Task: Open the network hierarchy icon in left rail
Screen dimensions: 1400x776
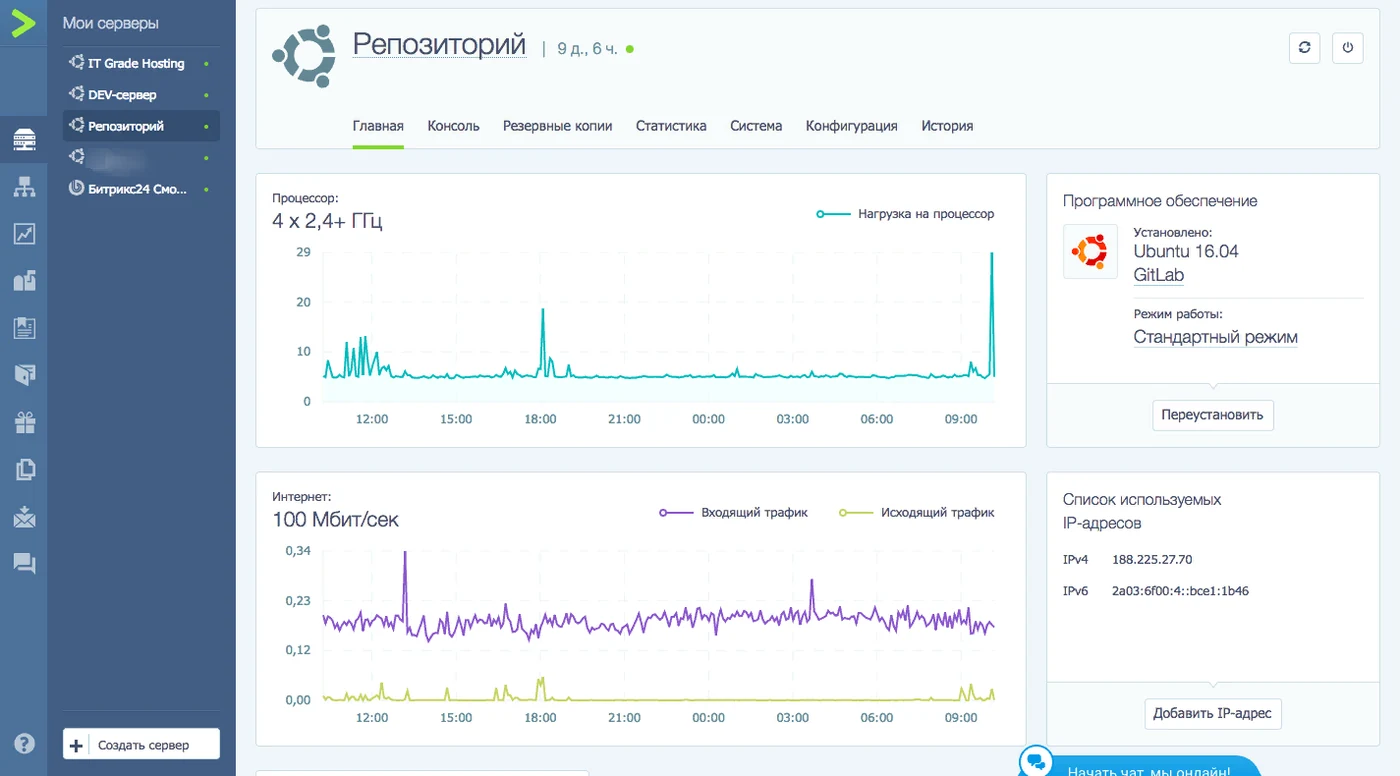Action: tap(24, 186)
